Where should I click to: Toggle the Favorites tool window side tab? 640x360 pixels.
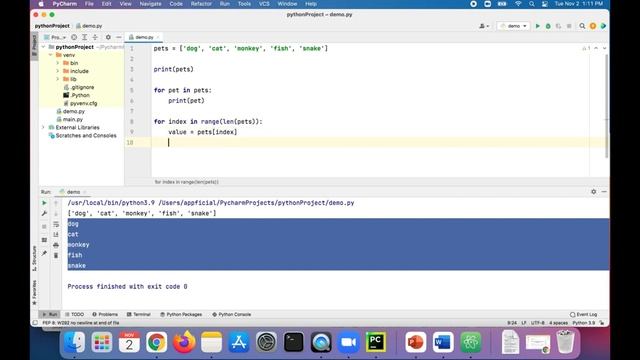pyautogui.click(x=34, y=292)
